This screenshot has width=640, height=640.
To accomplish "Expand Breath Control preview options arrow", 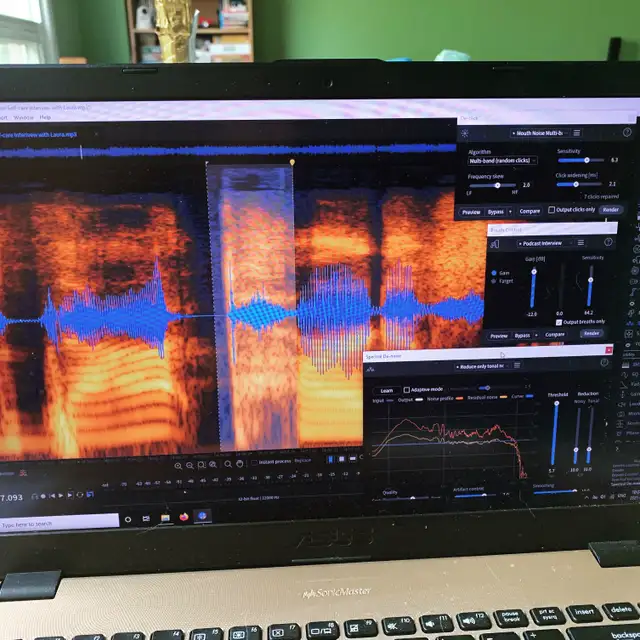I will click(x=536, y=335).
